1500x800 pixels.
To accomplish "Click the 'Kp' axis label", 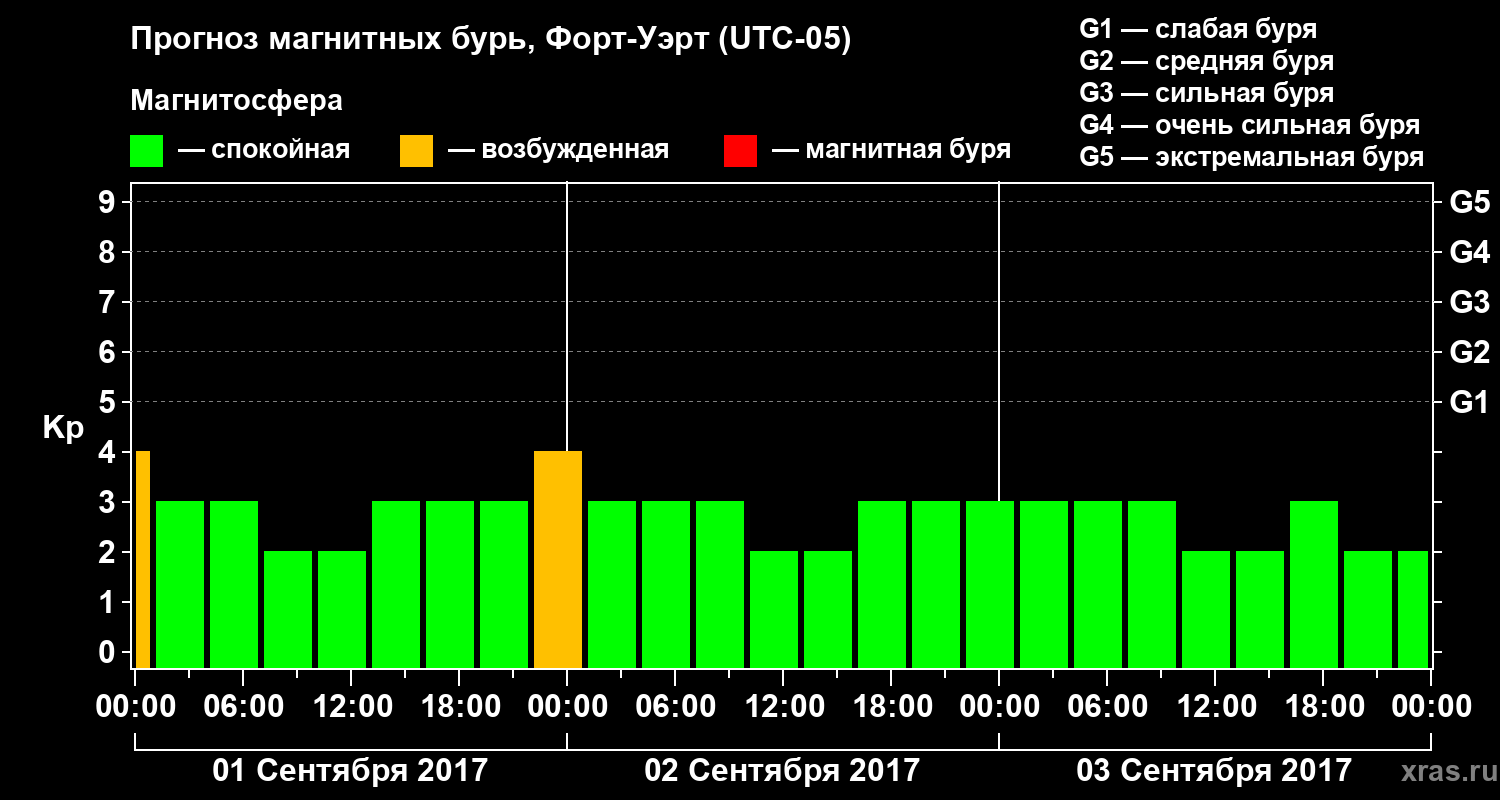I will tap(63, 428).
